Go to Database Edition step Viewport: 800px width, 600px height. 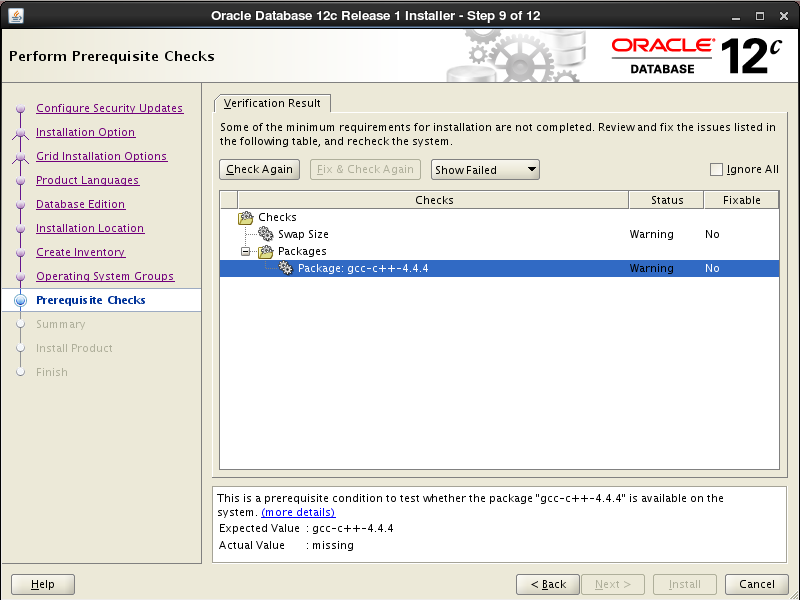81,204
